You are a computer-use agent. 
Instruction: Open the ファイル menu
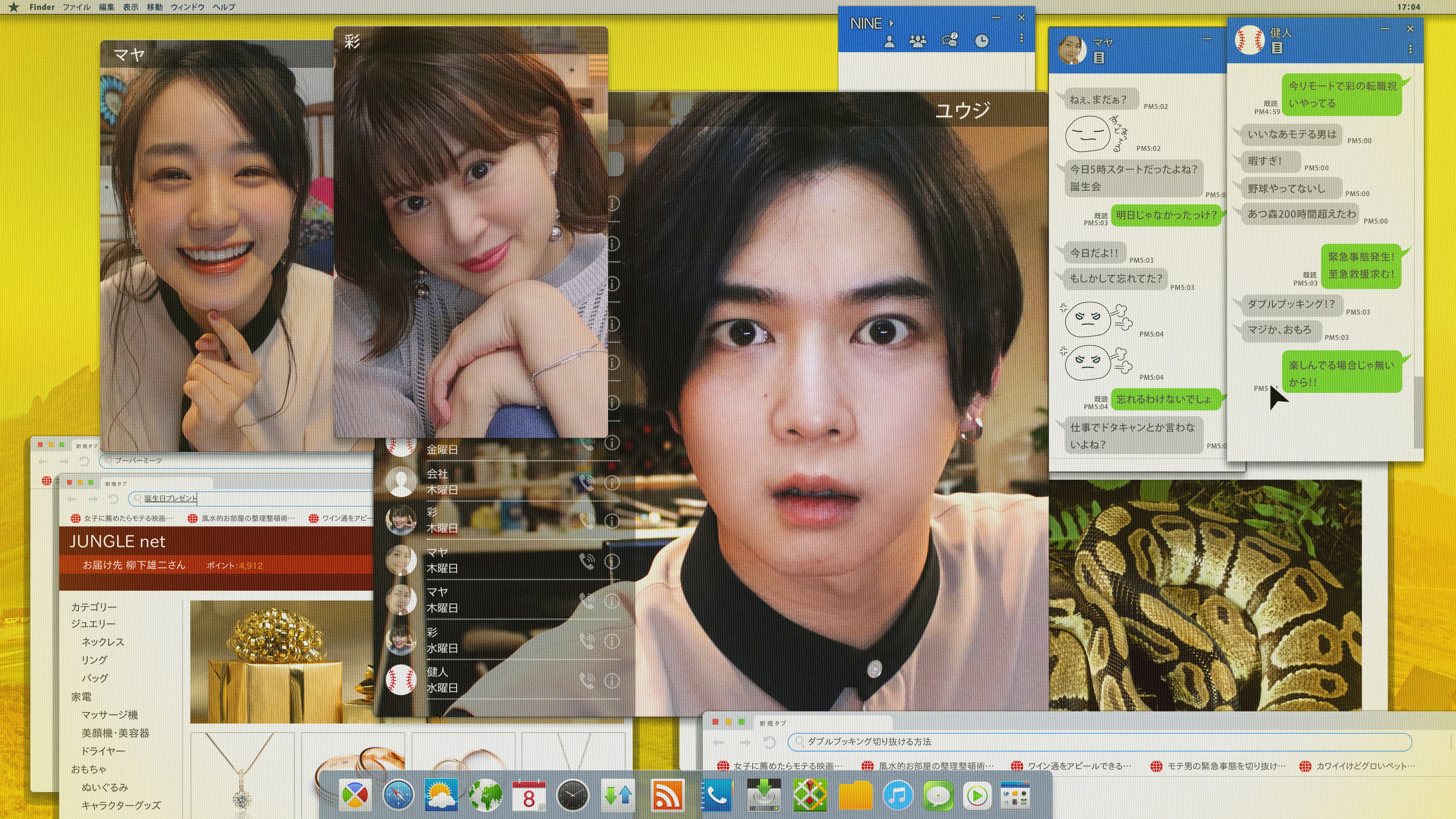[x=76, y=7]
